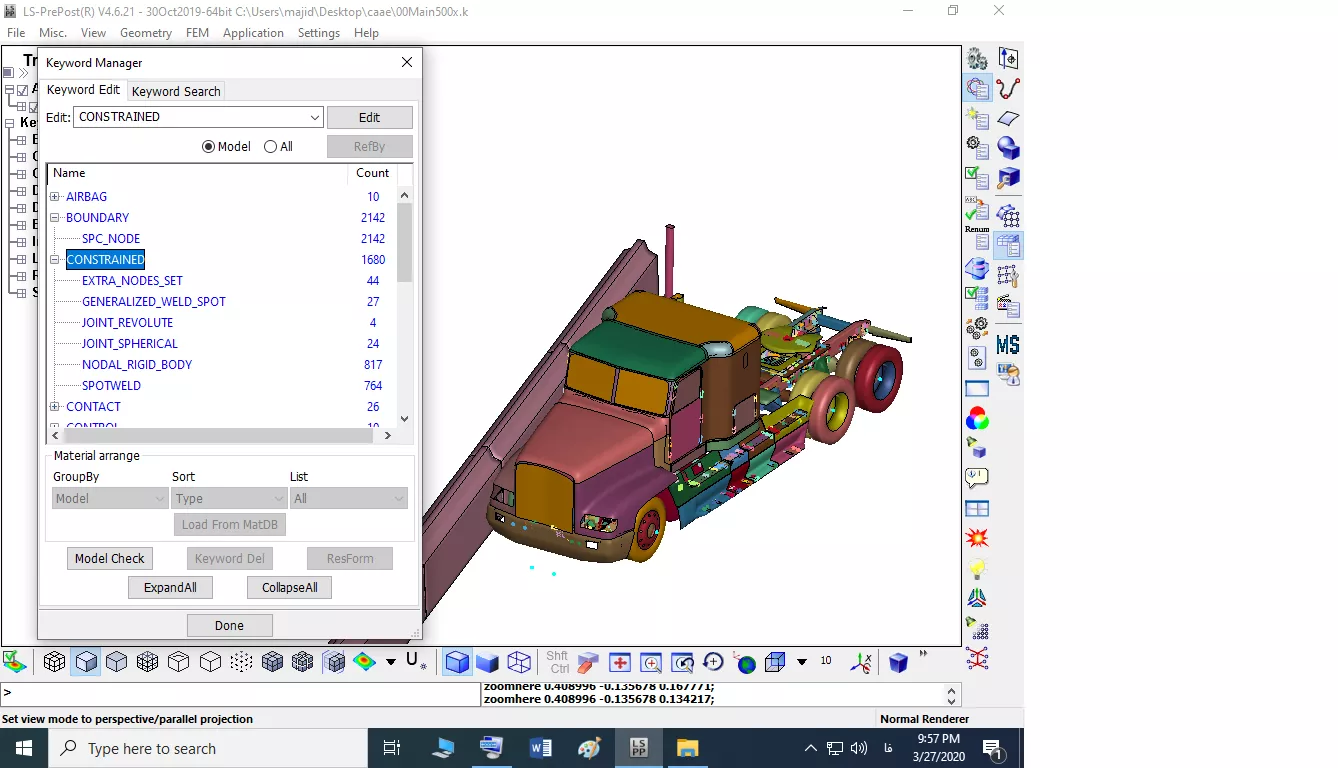
Task: Select the All radio button
Action: point(270,147)
